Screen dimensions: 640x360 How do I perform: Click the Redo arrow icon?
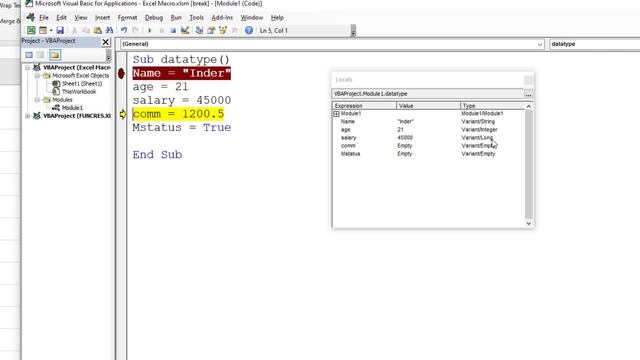tap(136, 30)
